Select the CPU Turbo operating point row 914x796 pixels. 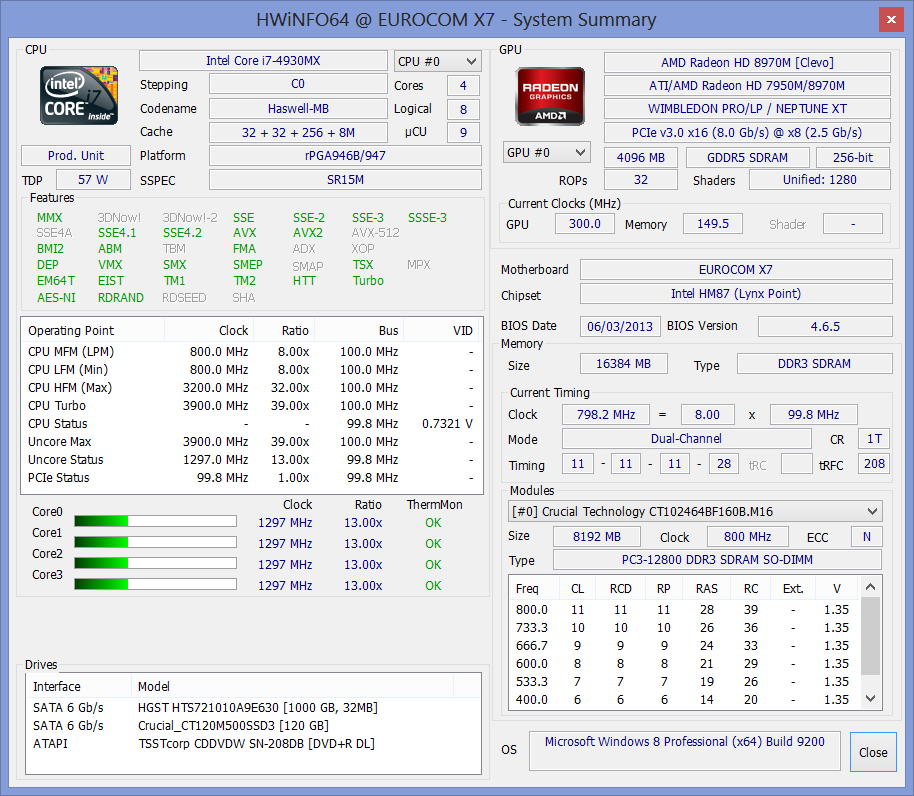(252, 406)
